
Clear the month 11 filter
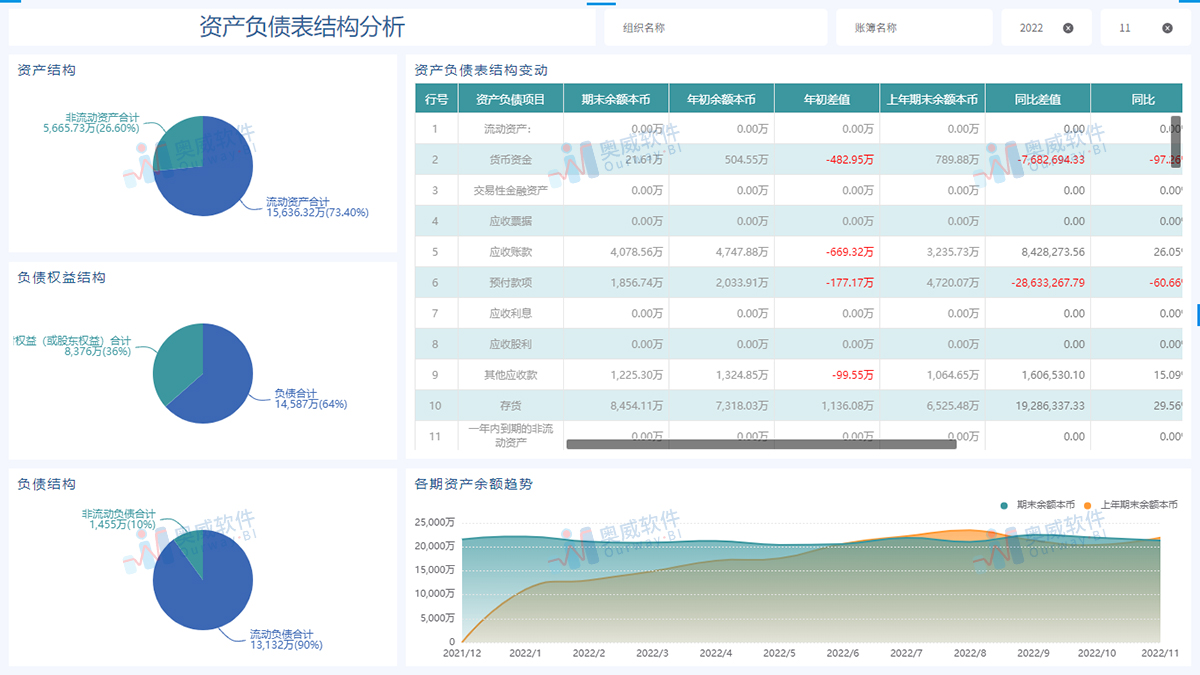[x=1167, y=28]
